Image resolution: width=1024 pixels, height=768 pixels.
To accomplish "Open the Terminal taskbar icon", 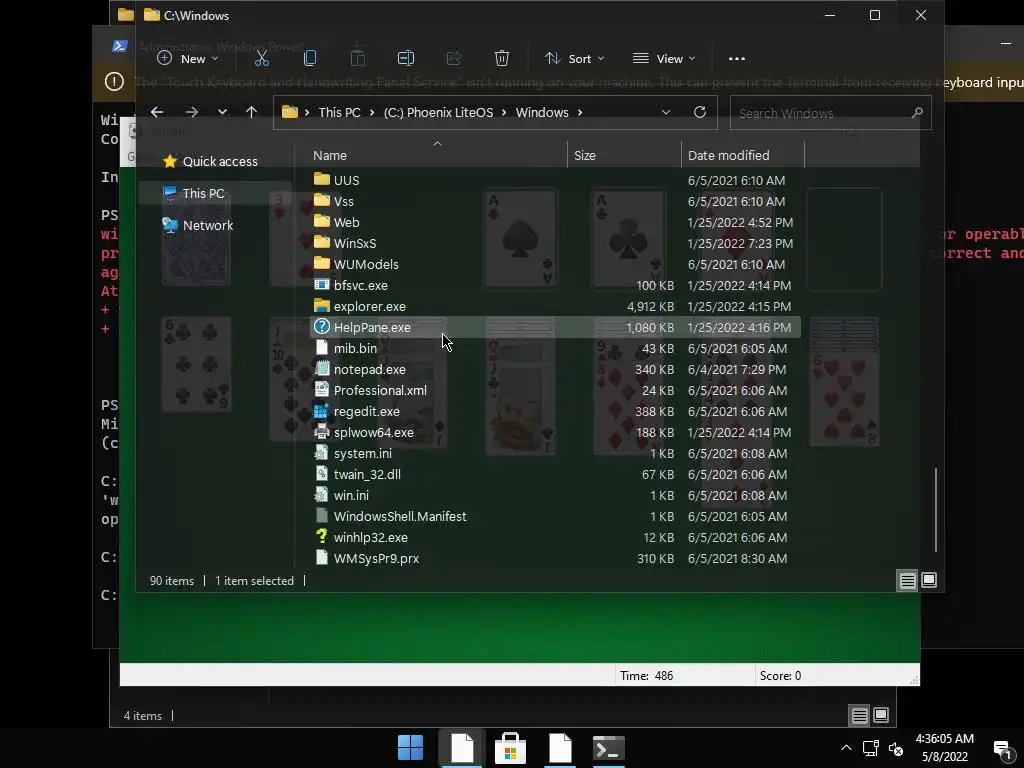I will tap(609, 748).
